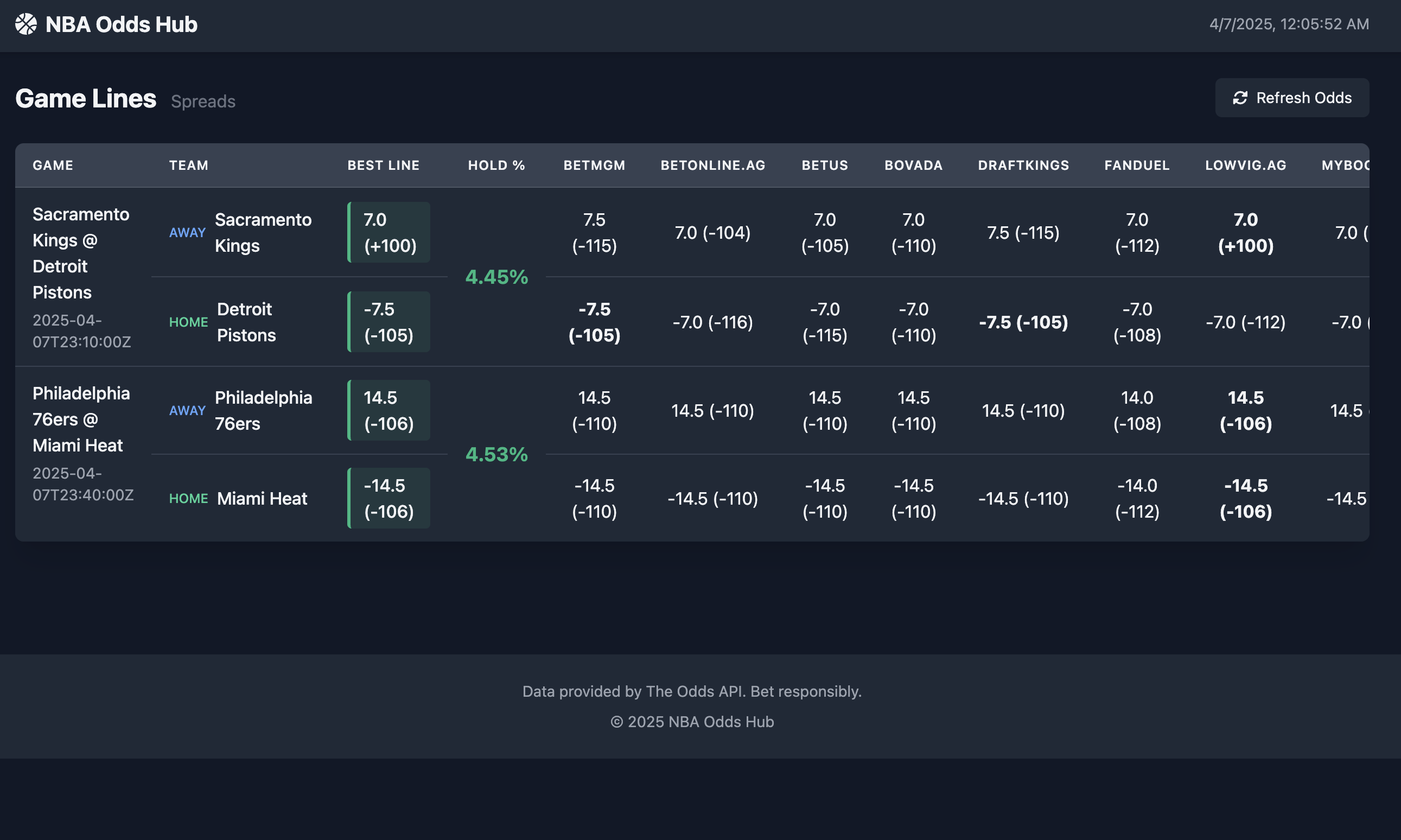Click the Spreads subtitle label
Screen dimensions: 1401x840
[x=203, y=101]
